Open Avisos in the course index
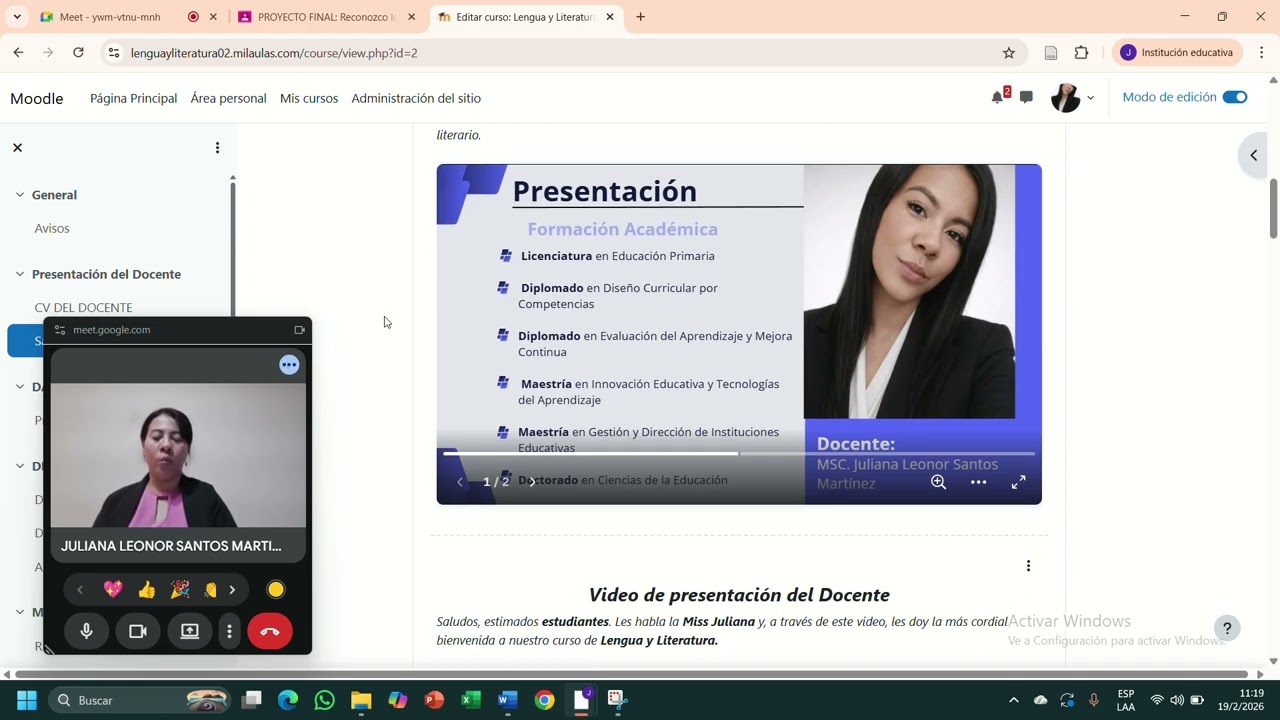The height and width of the screenshot is (720, 1280). [x=52, y=228]
